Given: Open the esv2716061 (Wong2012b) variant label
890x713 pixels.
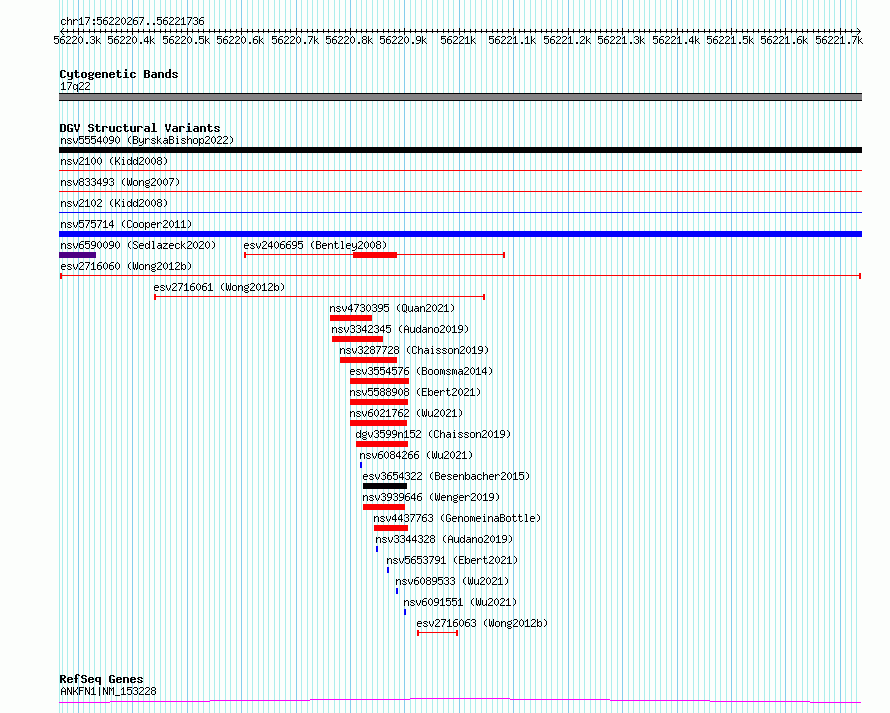Looking at the screenshot, I should [219, 287].
